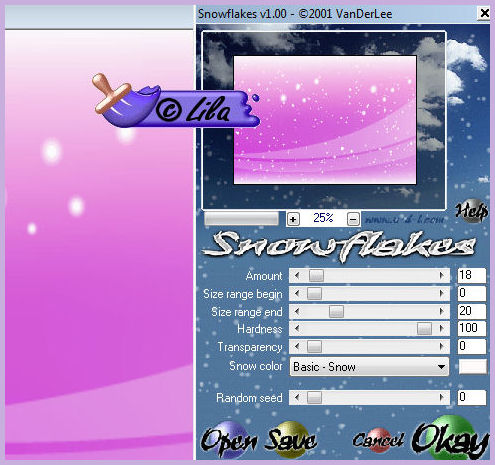Click the Size range begin slider handle

(x=314, y=294)
